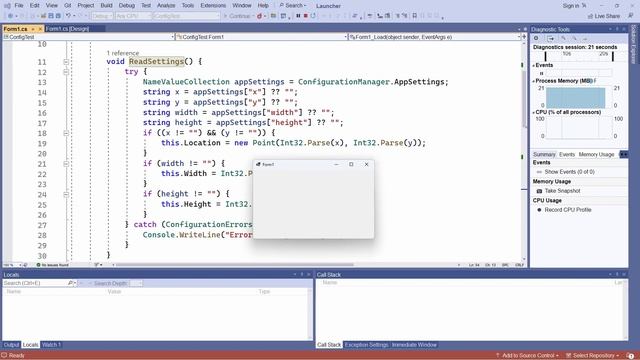The image size is (640, 360).
Task: Close the Form1.cs tab with its X
Action: [x=40, y=29]
